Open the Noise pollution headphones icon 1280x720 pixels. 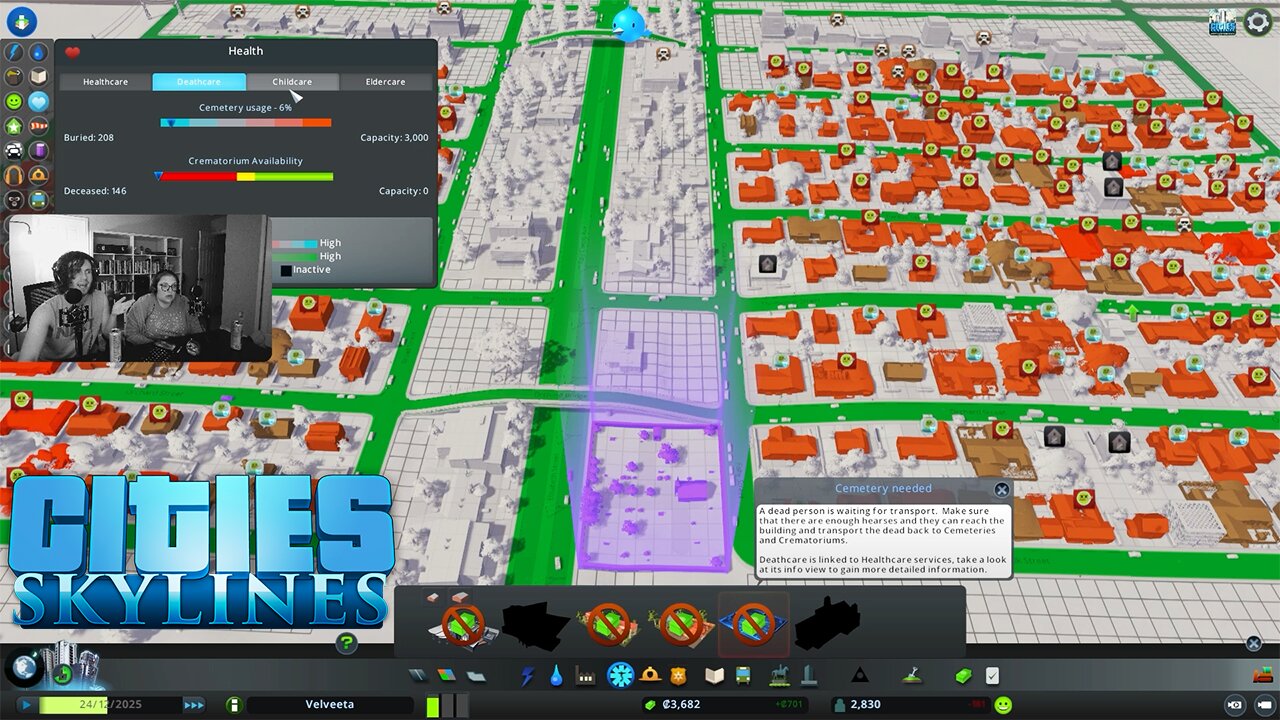click(14, 176)
